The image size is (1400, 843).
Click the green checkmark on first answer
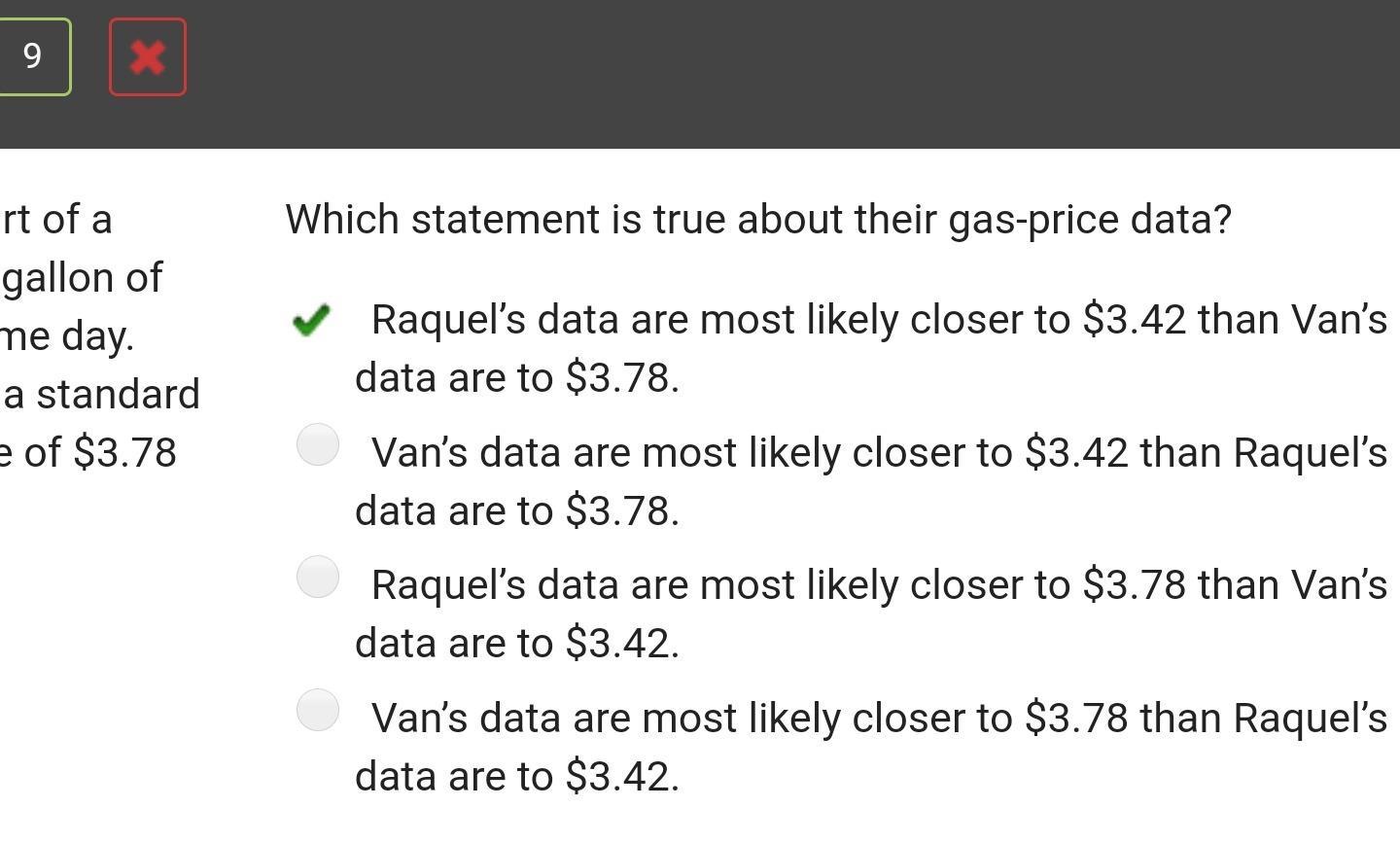(311, 320)
